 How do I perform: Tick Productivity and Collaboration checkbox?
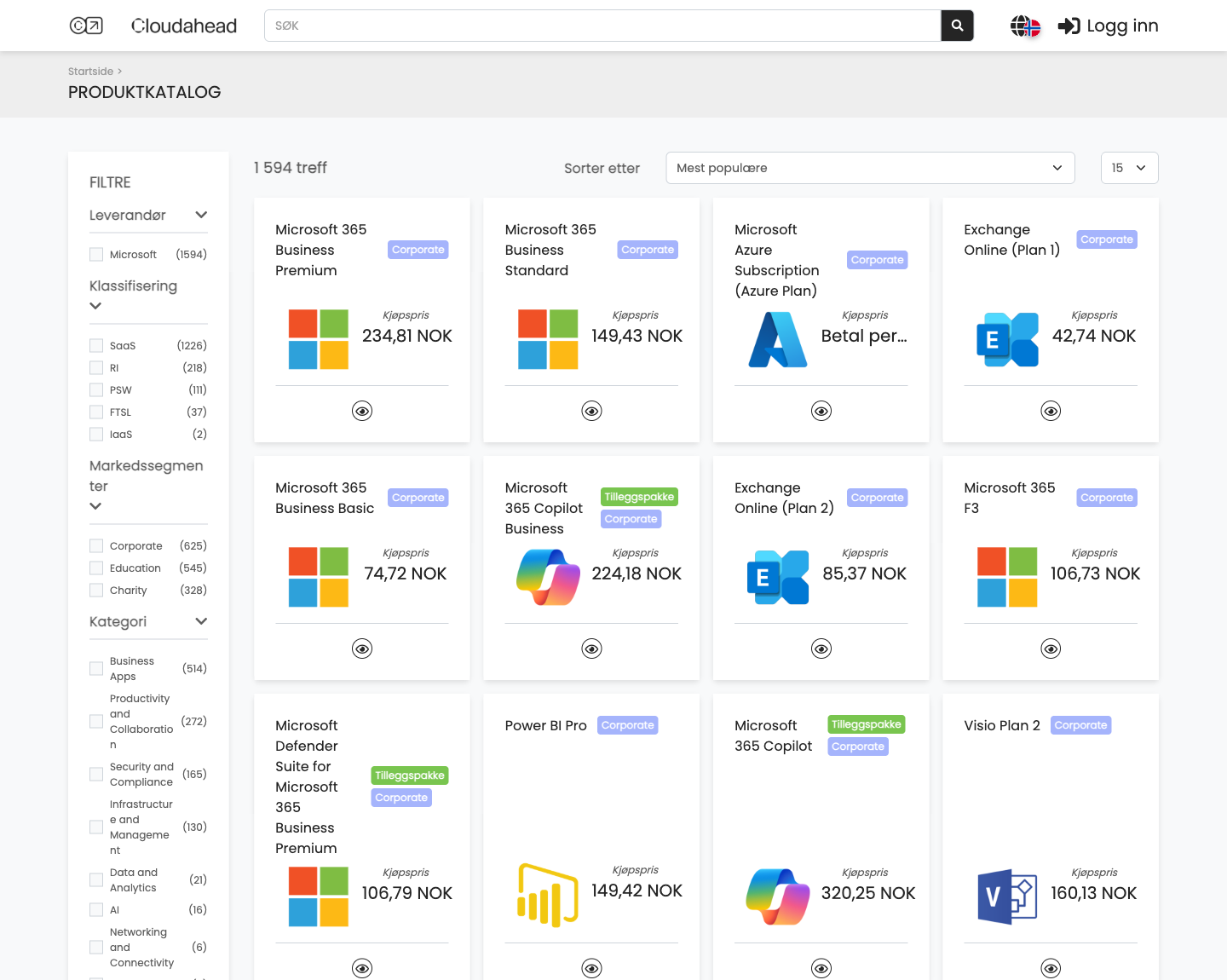tap(96, 721)
